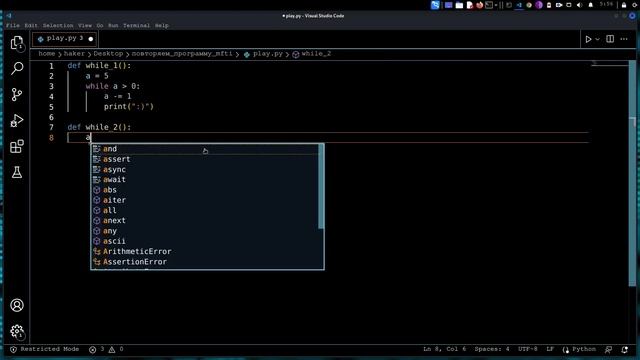Open the Run and Debug view

tap(17, 120)
